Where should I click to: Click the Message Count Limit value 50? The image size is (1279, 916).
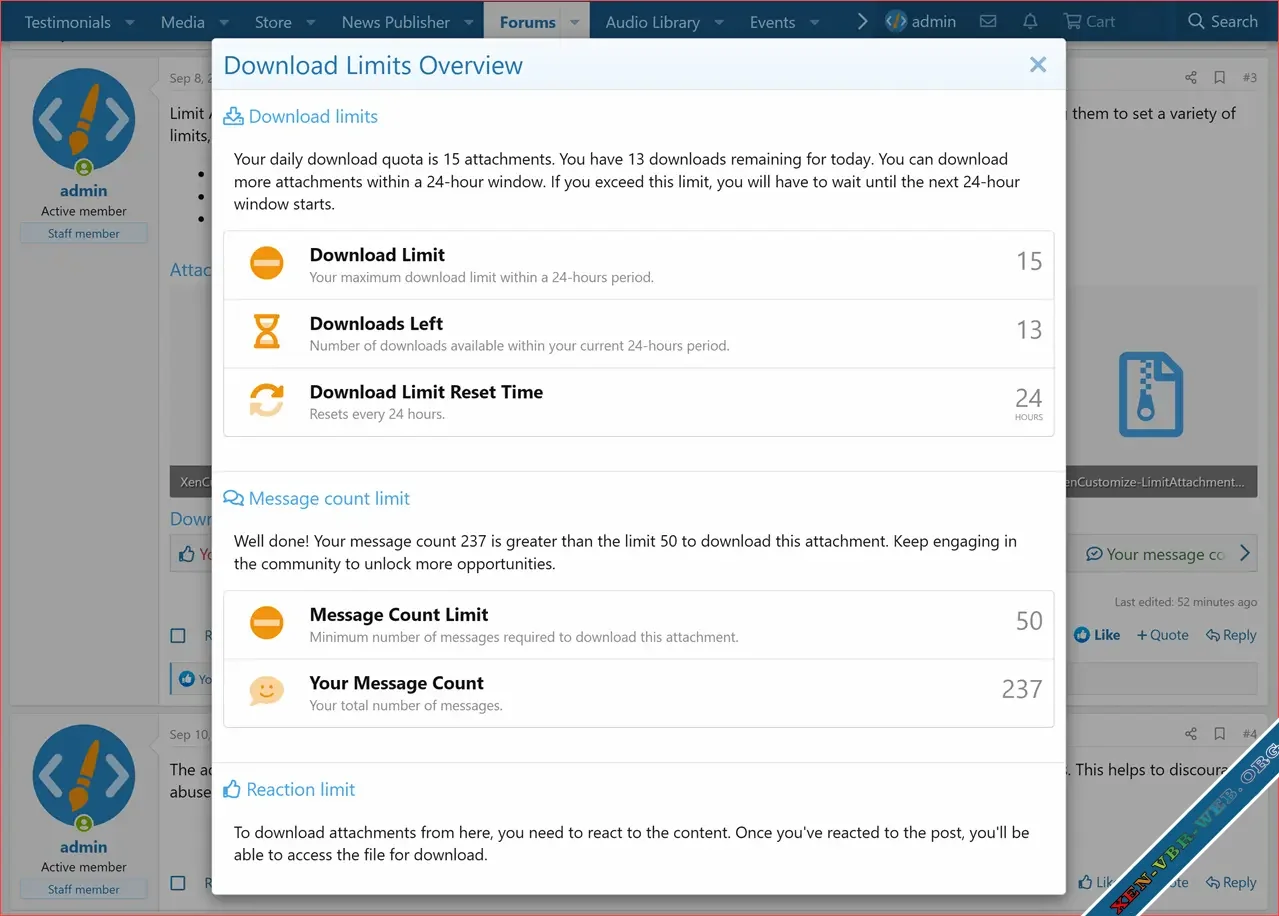pyautogui.click(x=1029, y=621)
